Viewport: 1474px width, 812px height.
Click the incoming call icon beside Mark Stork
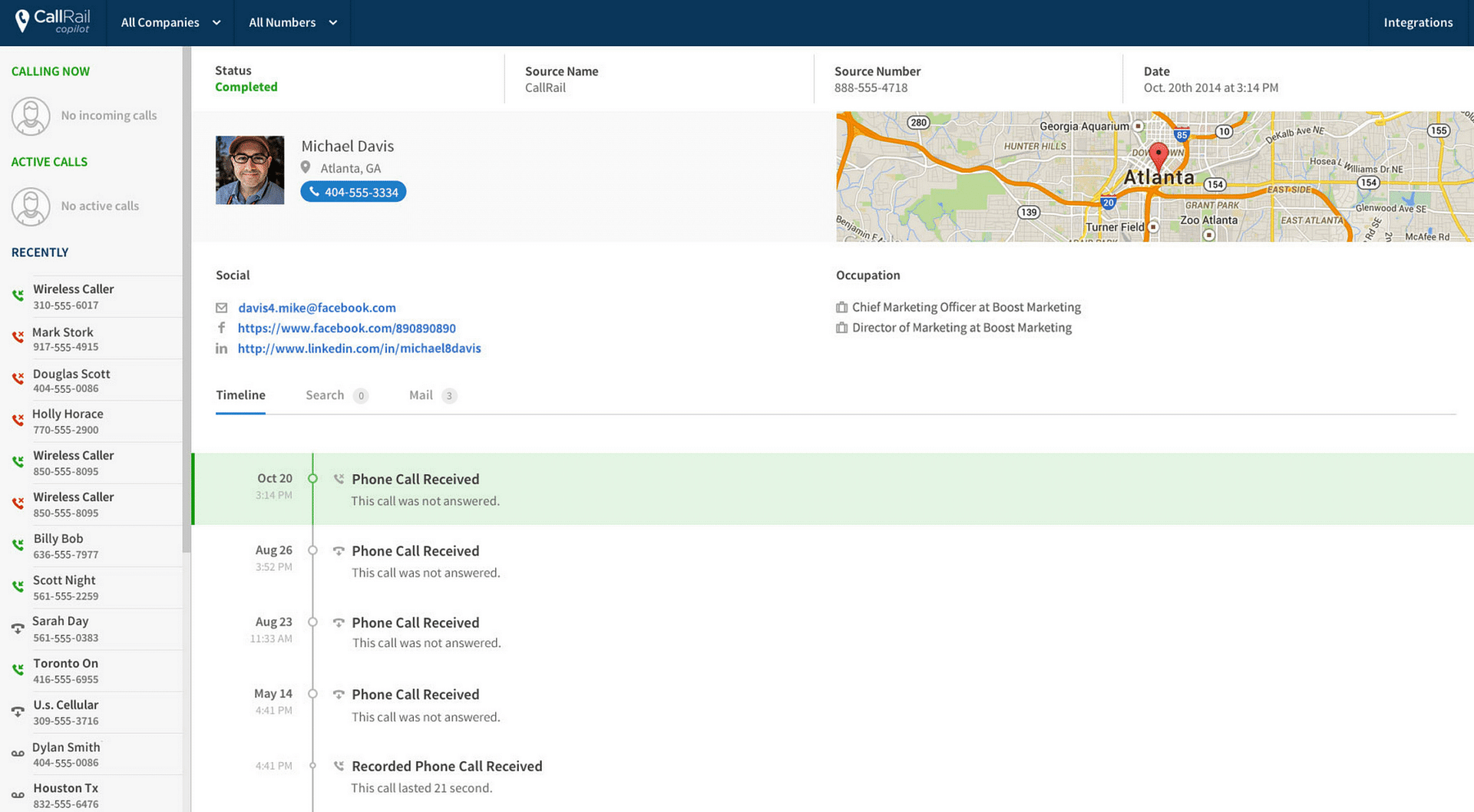click(17, 336)
